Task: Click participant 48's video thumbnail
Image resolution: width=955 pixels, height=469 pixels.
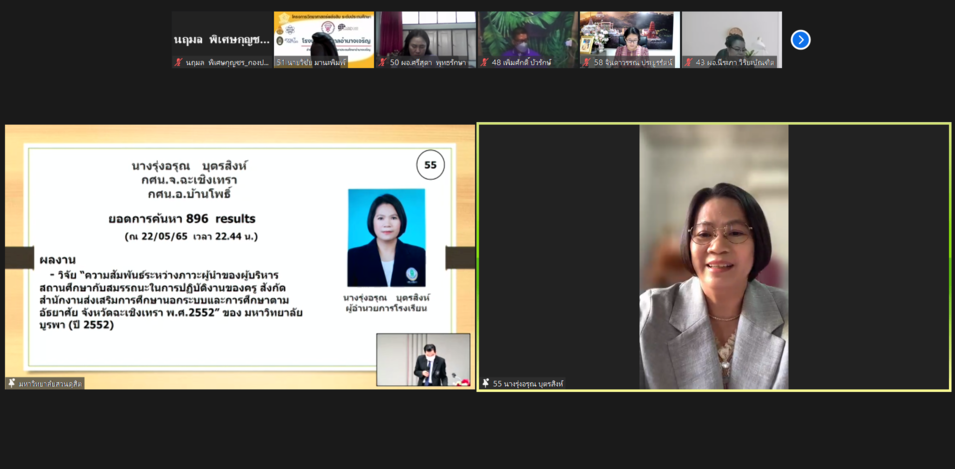Action: (x=527, y=38)
